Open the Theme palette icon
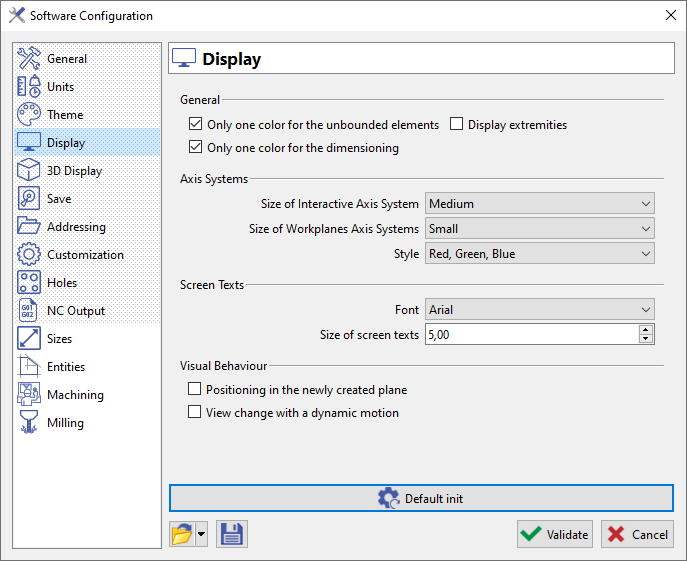 pos(29,115)
